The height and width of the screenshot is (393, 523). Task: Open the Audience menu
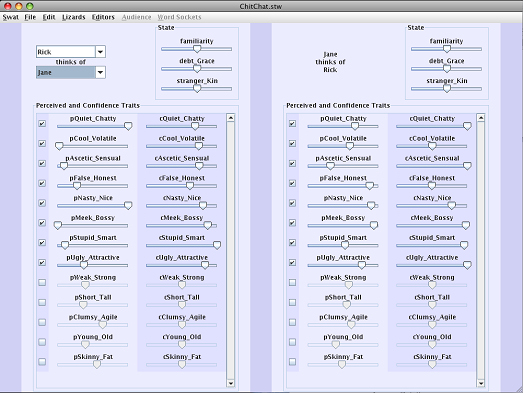pyautogui.click(x=136, y=17)
